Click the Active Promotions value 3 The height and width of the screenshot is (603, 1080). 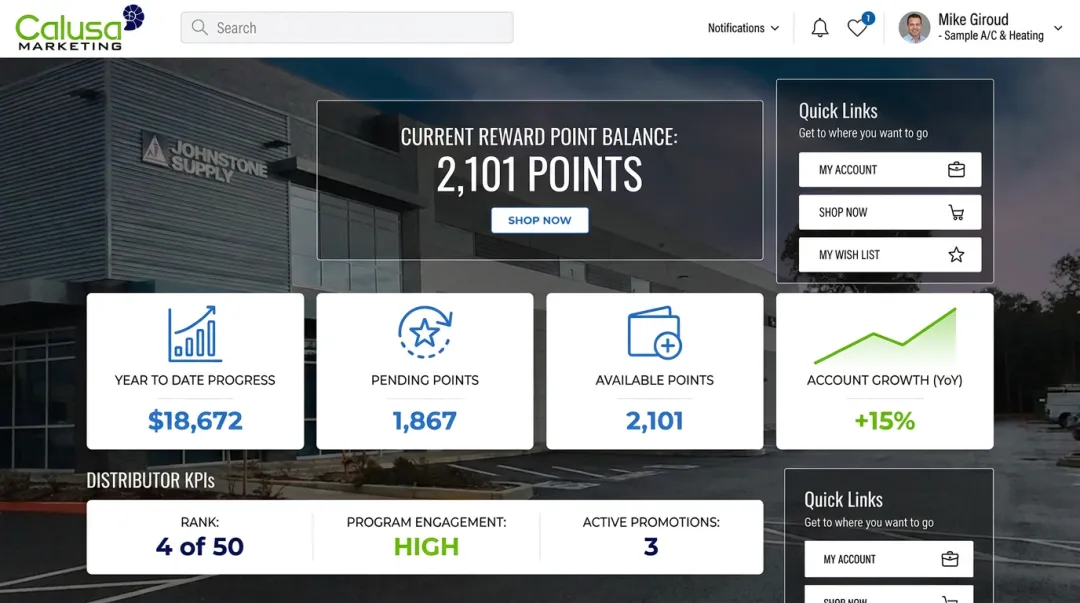coord(651,546)
